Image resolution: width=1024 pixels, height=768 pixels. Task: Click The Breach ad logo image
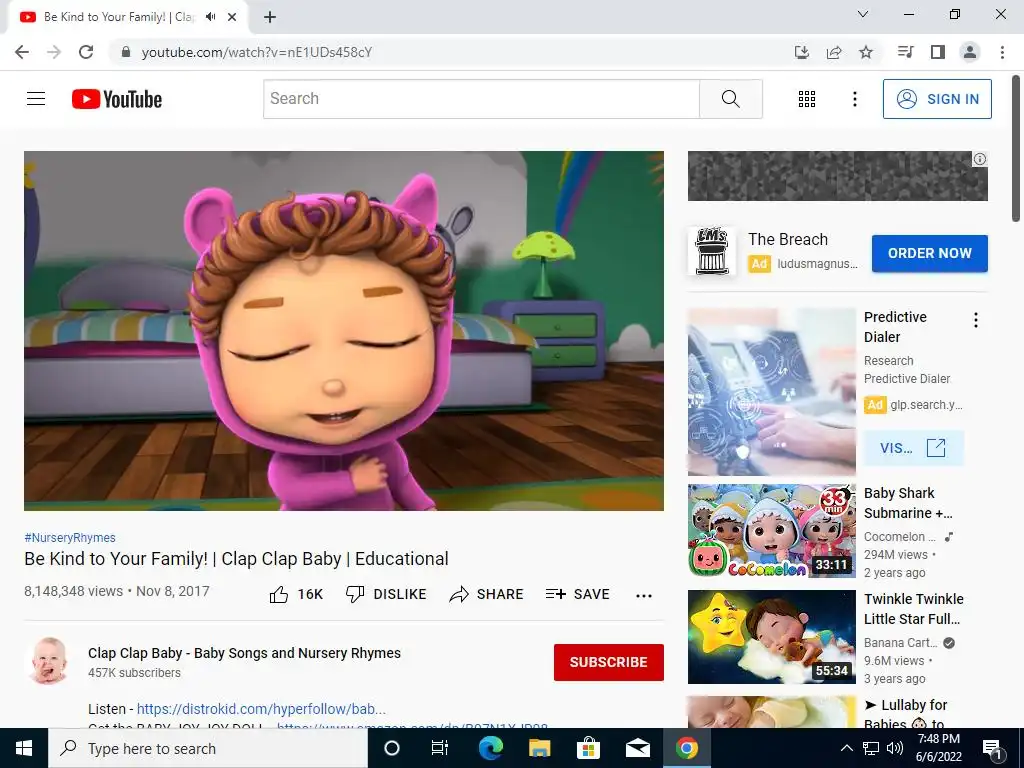pos(712,251)
